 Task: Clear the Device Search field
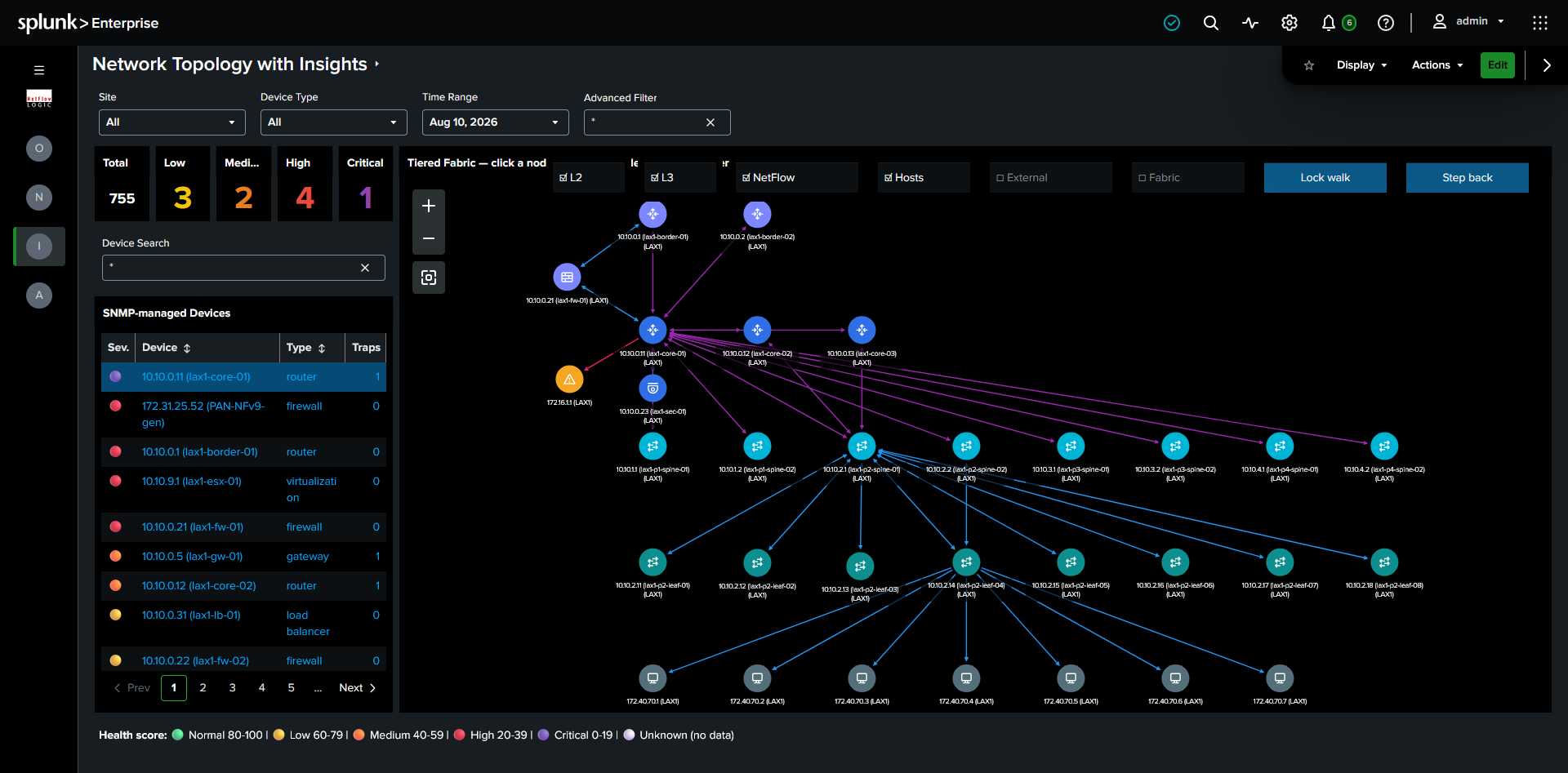coord(365,268)
